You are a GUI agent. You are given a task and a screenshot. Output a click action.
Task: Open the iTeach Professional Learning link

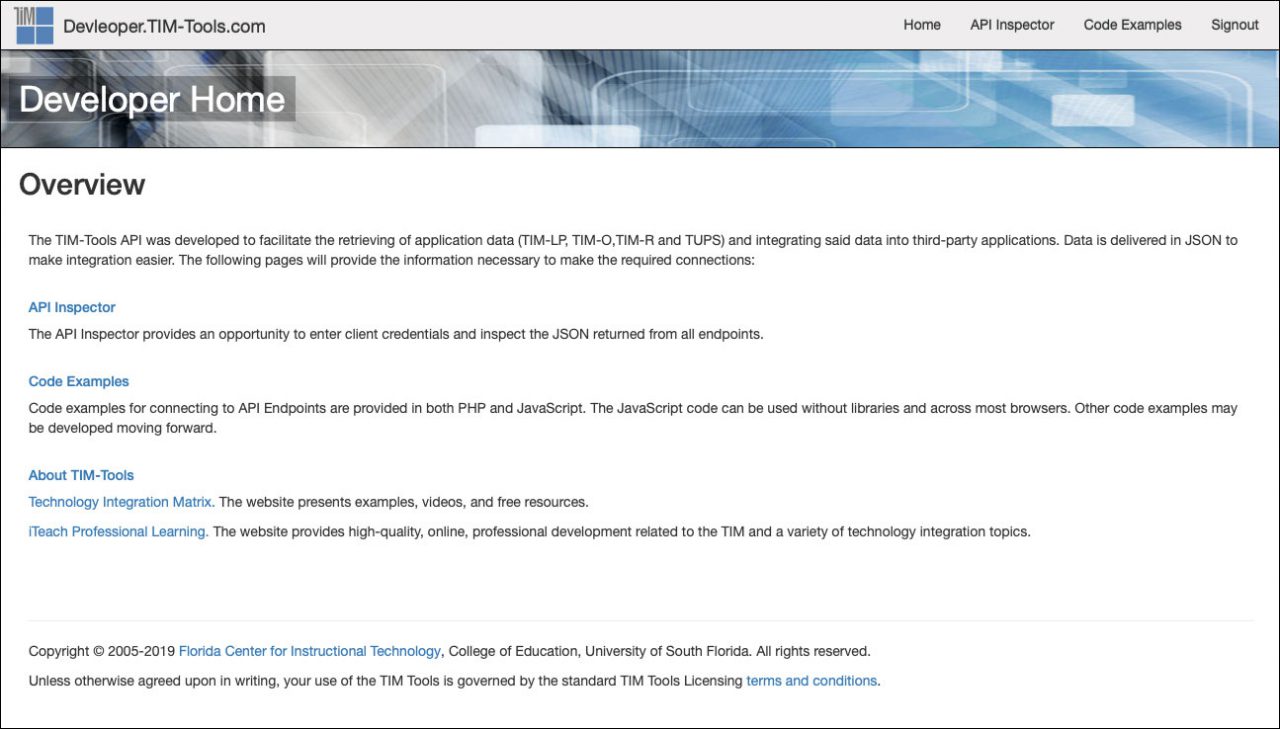[x=117, y=531]
